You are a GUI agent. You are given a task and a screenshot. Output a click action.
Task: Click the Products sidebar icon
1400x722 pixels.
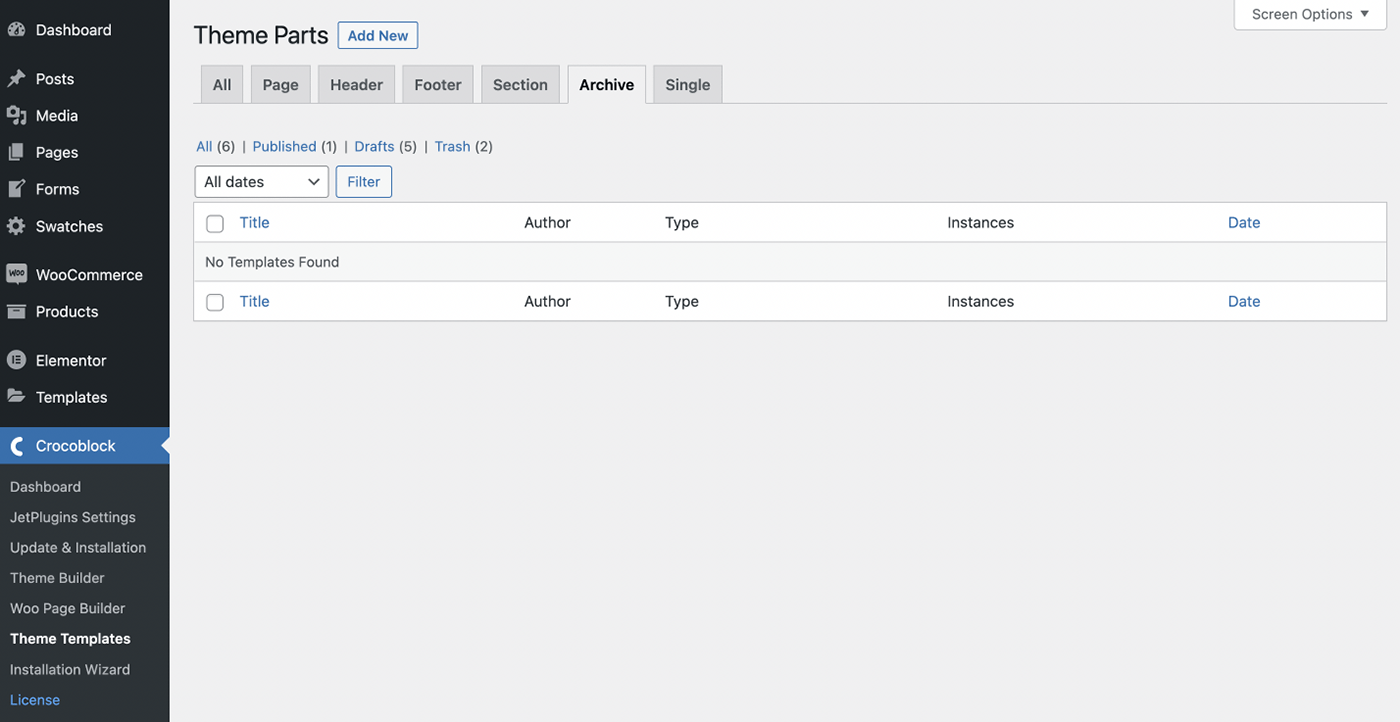16,311
